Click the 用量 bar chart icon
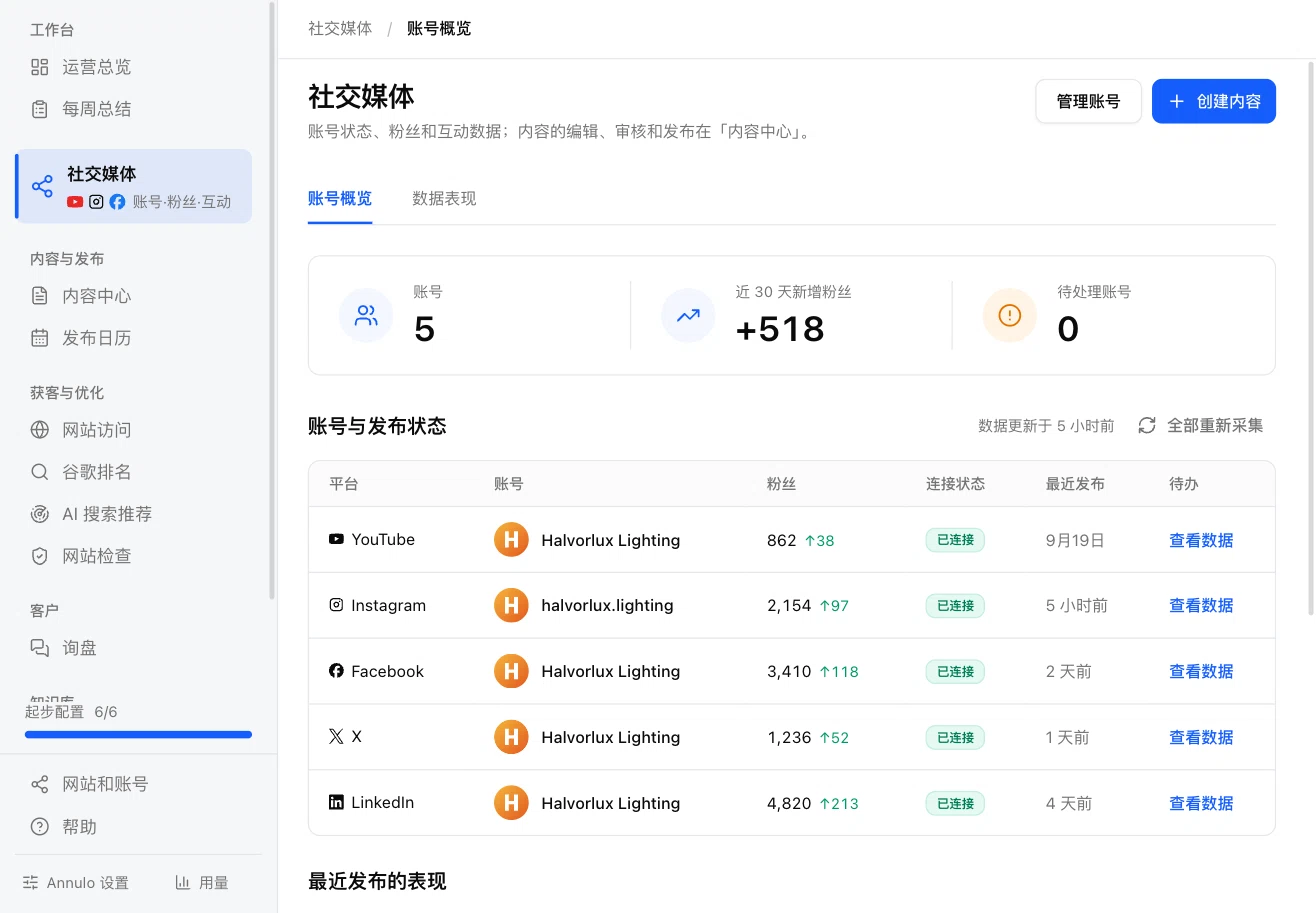The width and height of the screenshot is (1316, 913). [183, 883]
